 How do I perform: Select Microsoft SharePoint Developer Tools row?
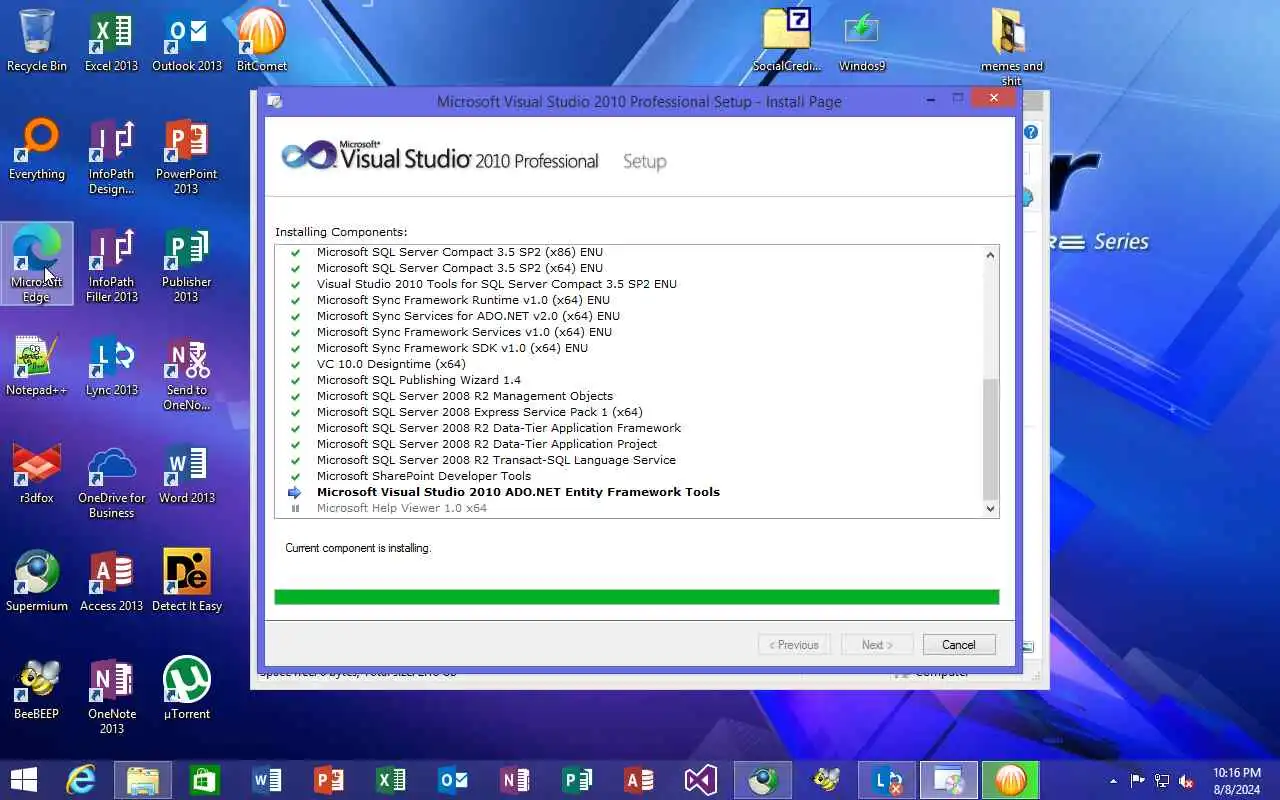[424, 476]
